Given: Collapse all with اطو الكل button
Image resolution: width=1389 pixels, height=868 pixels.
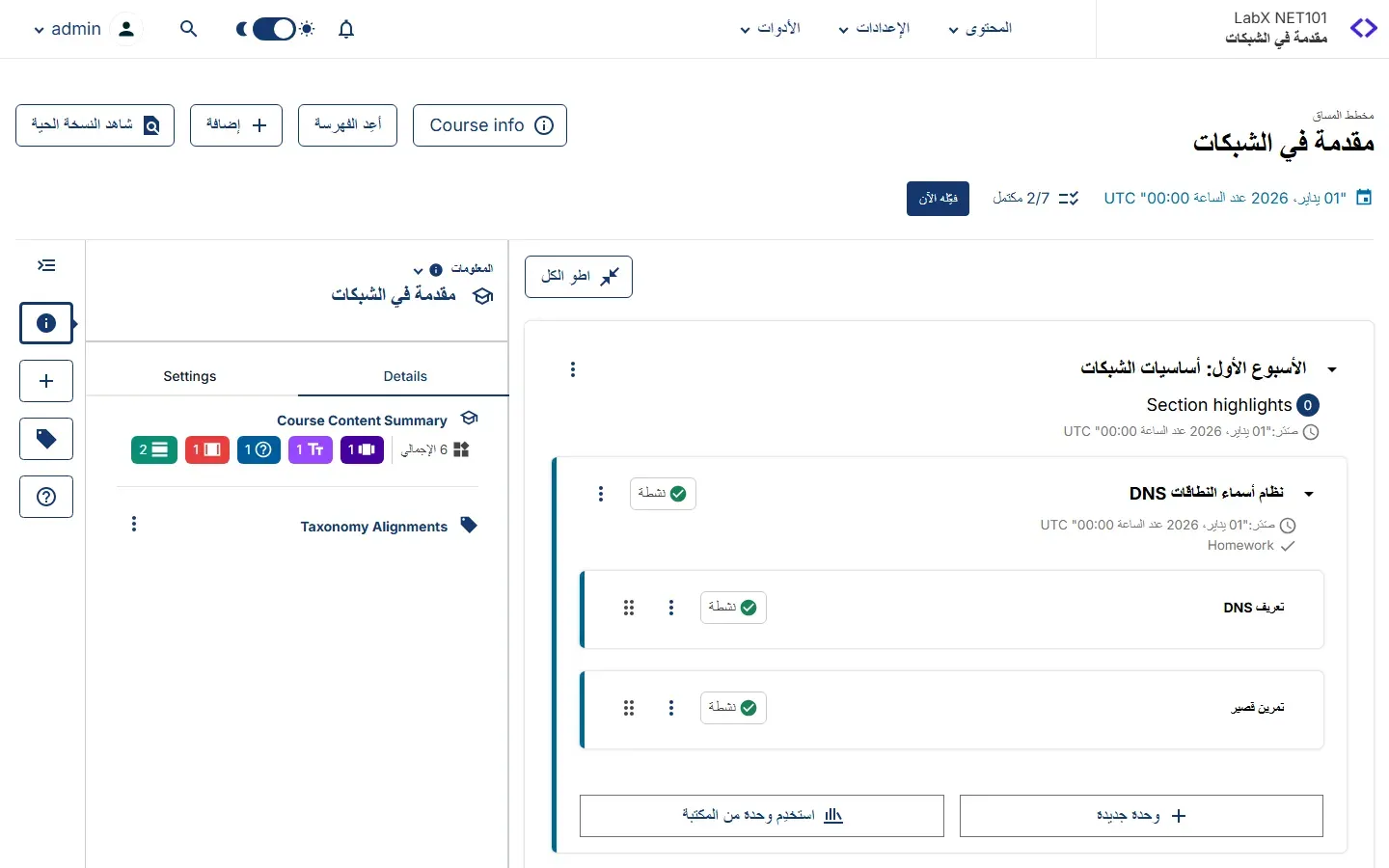Looking at the screenshot, I should point(579,277).
